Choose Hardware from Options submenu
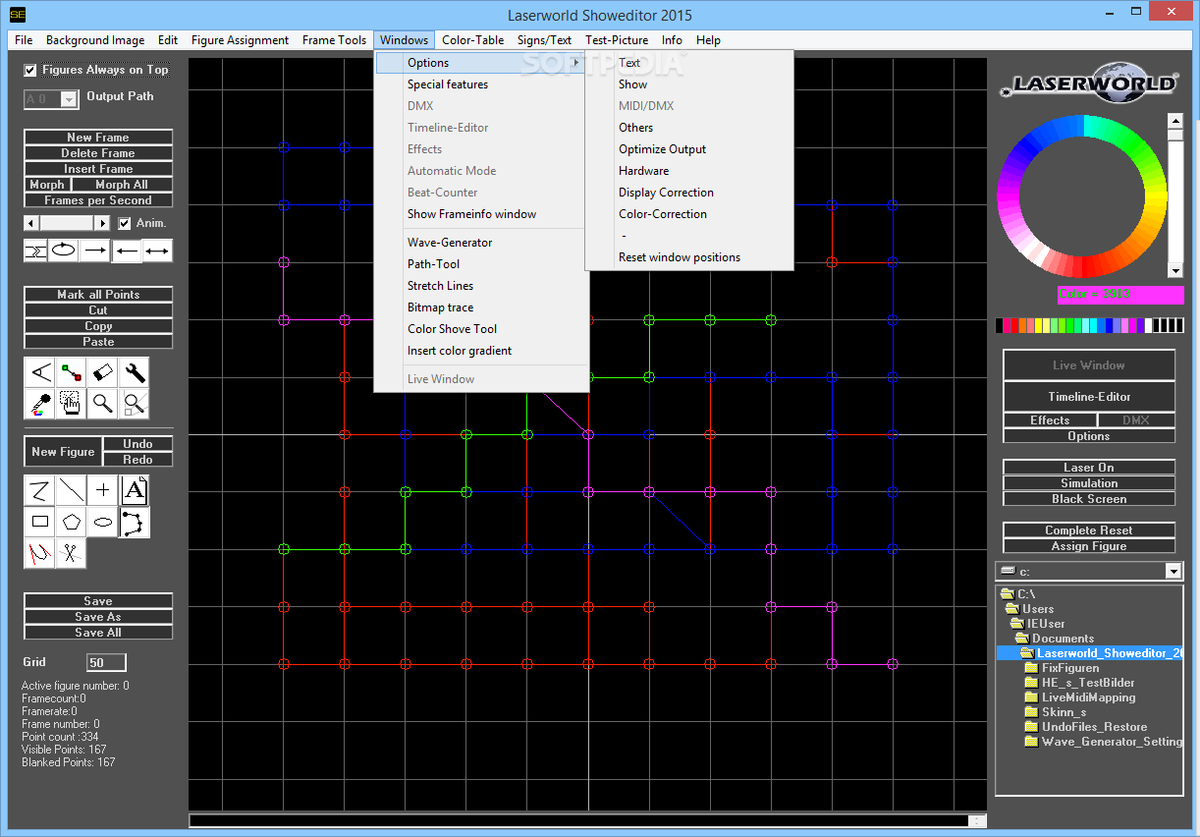 (x=690, y=171)
